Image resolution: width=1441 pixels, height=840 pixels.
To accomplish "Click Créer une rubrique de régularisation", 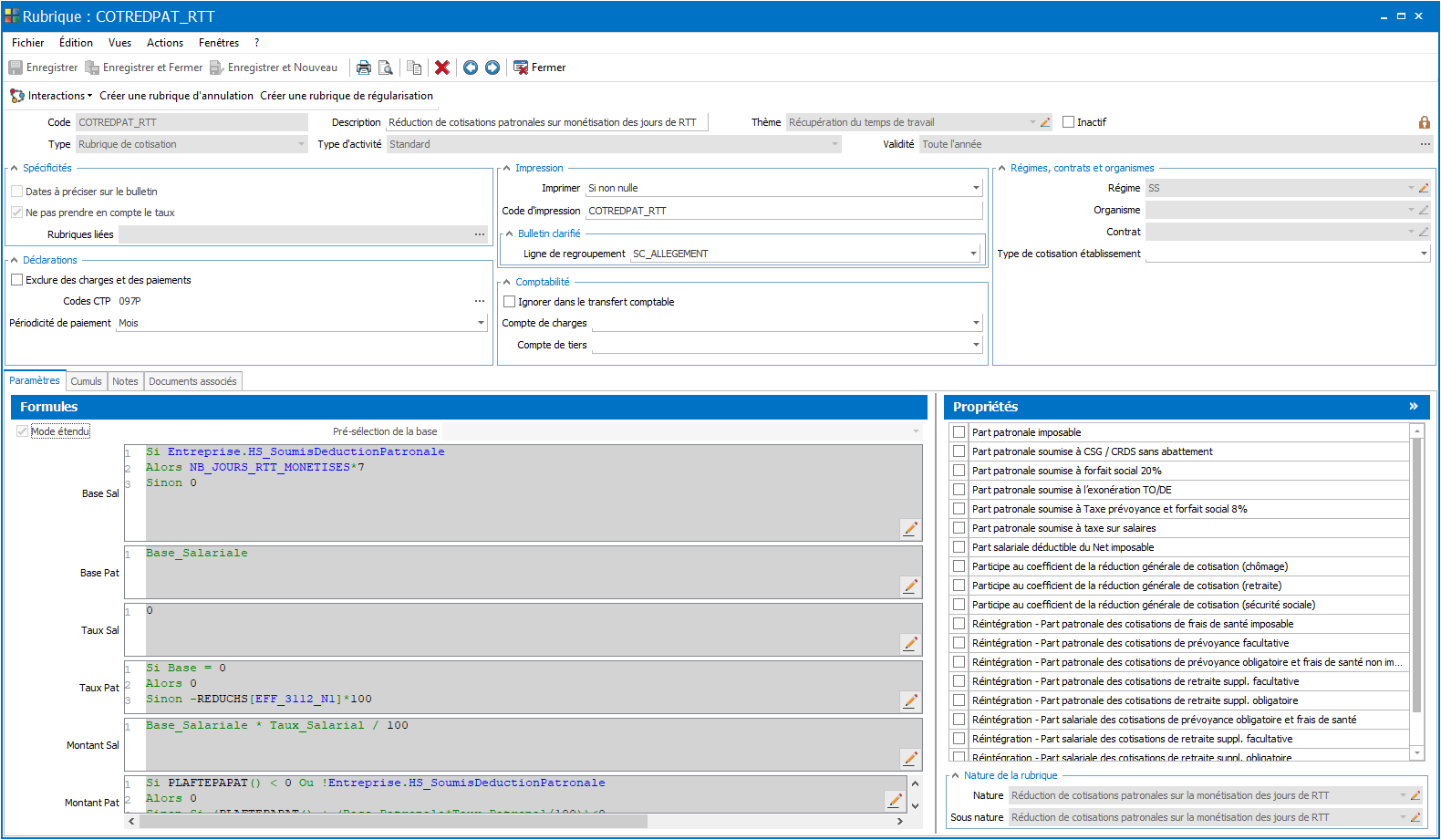I will tap(347, 96).
